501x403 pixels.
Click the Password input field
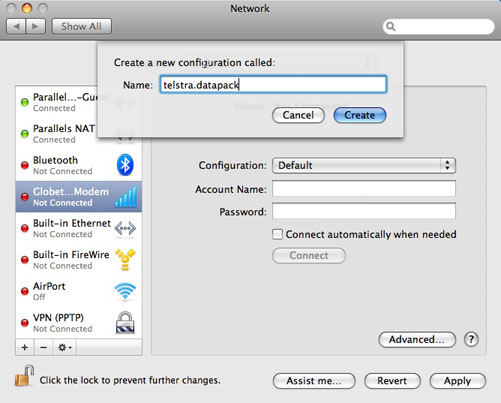click(x=364, y=211)
